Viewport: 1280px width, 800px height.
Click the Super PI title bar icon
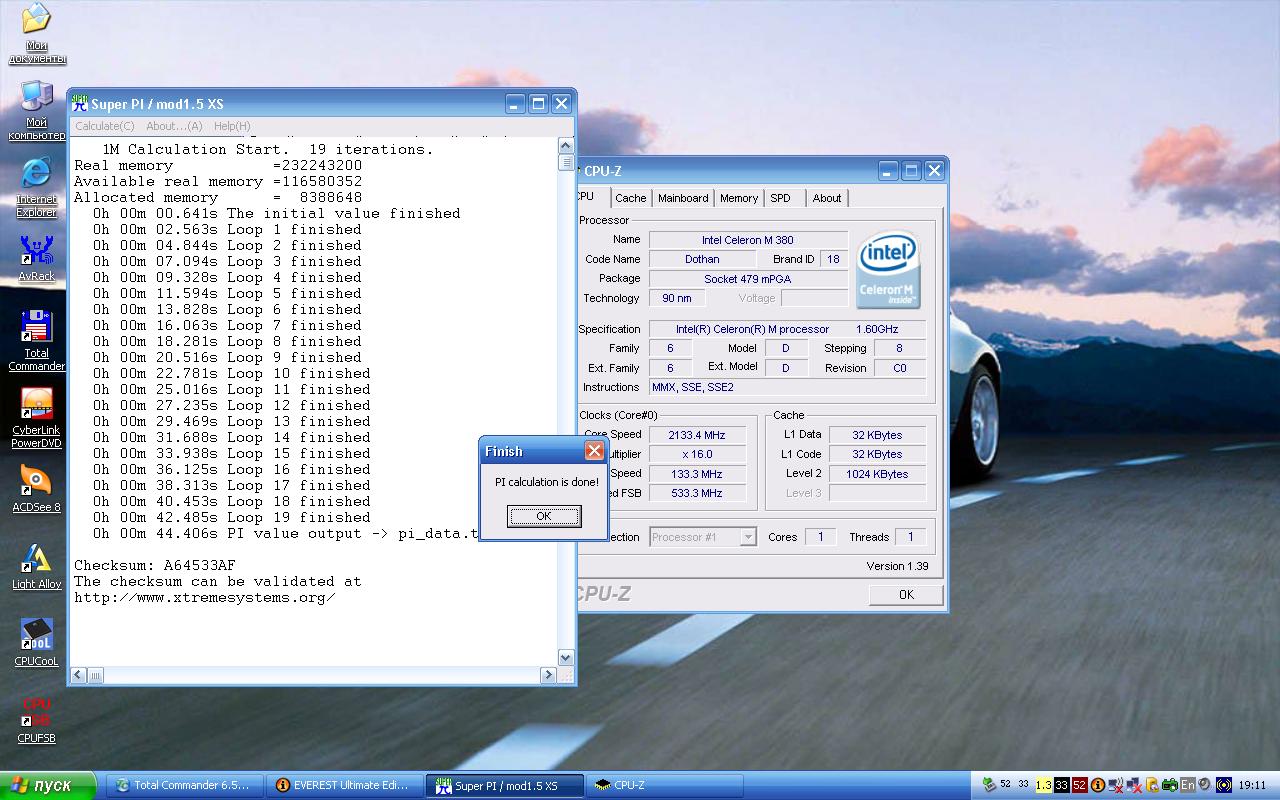point(80,103)
